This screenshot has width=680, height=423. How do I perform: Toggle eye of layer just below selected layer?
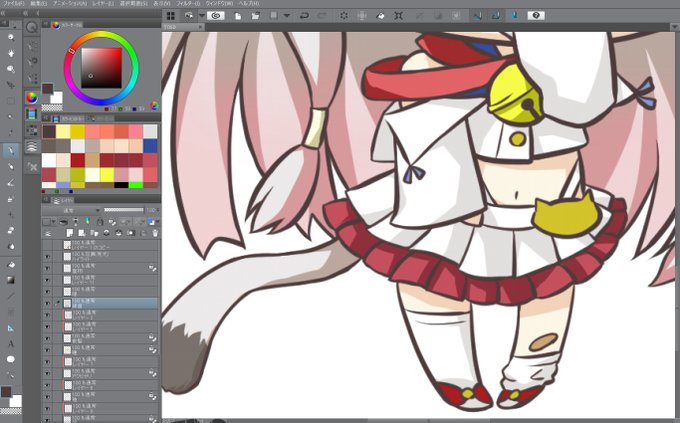(x=47, y=315)
